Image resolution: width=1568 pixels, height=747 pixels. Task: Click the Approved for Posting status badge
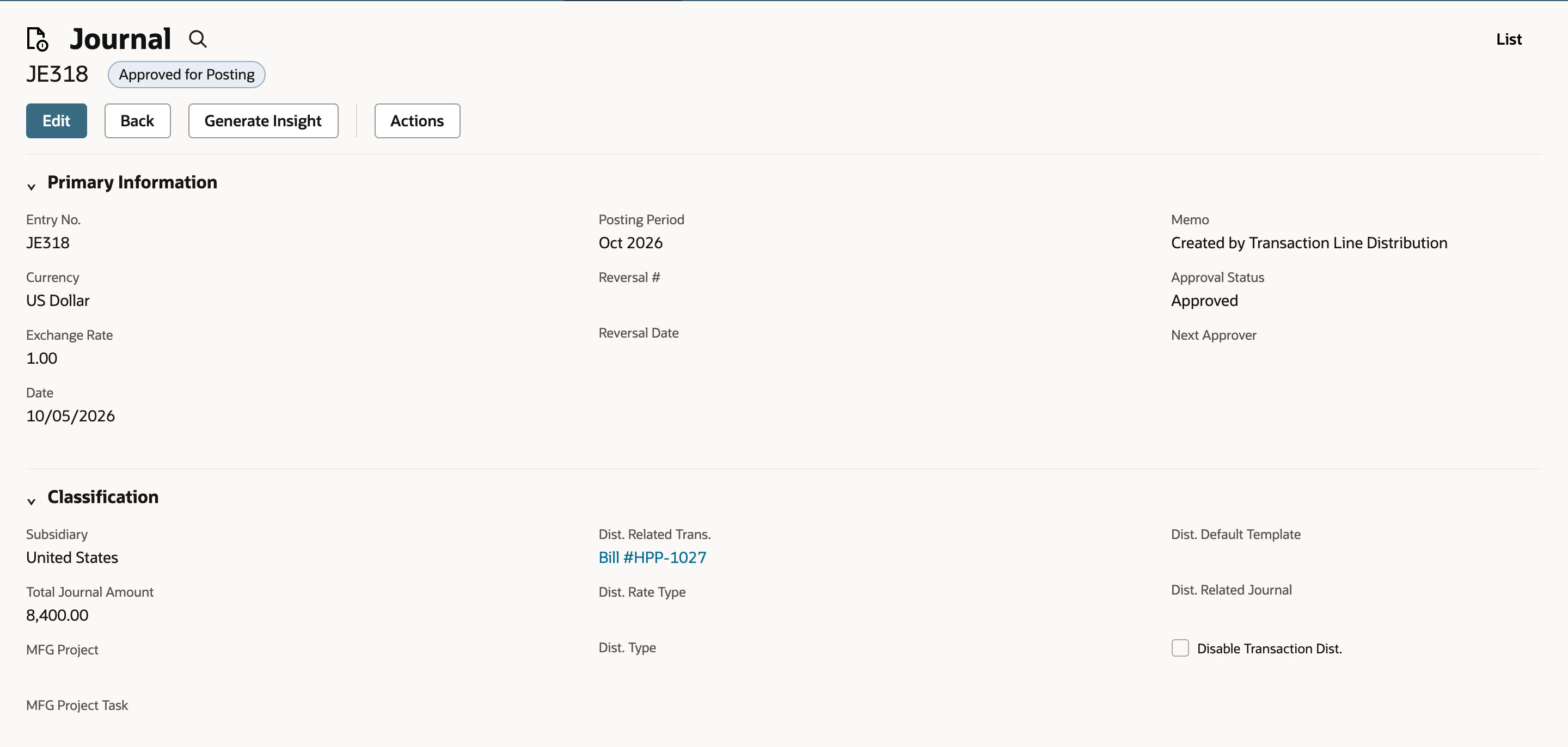(x=186, y=74)
